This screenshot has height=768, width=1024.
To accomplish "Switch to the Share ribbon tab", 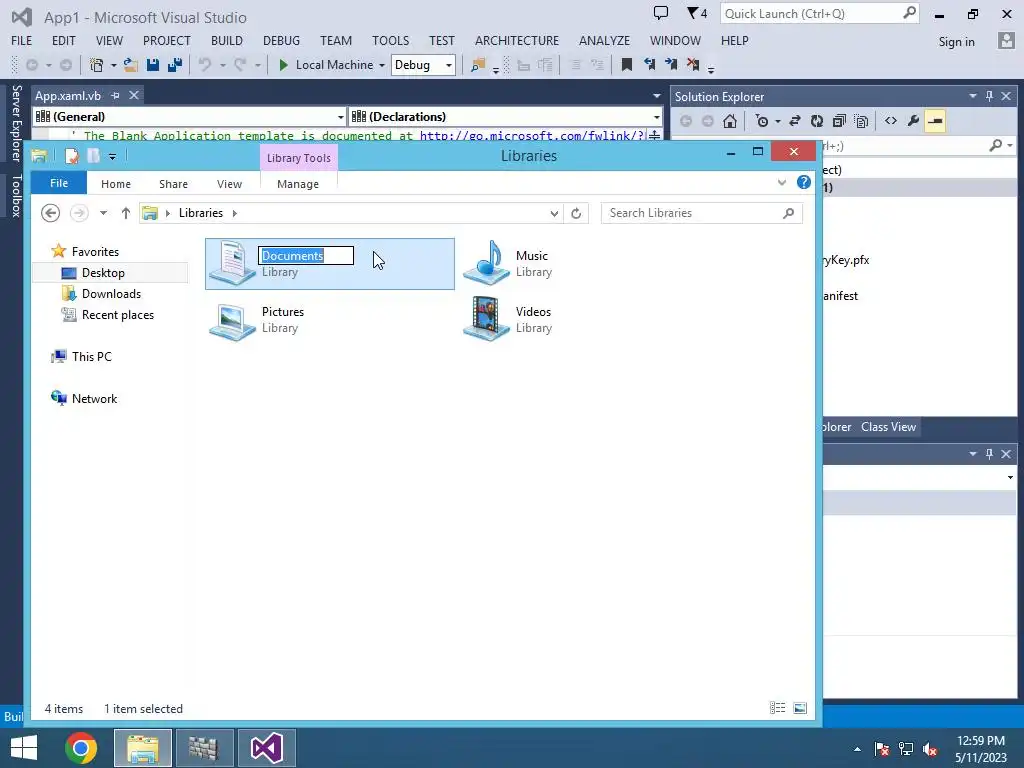I will (173, 184).
